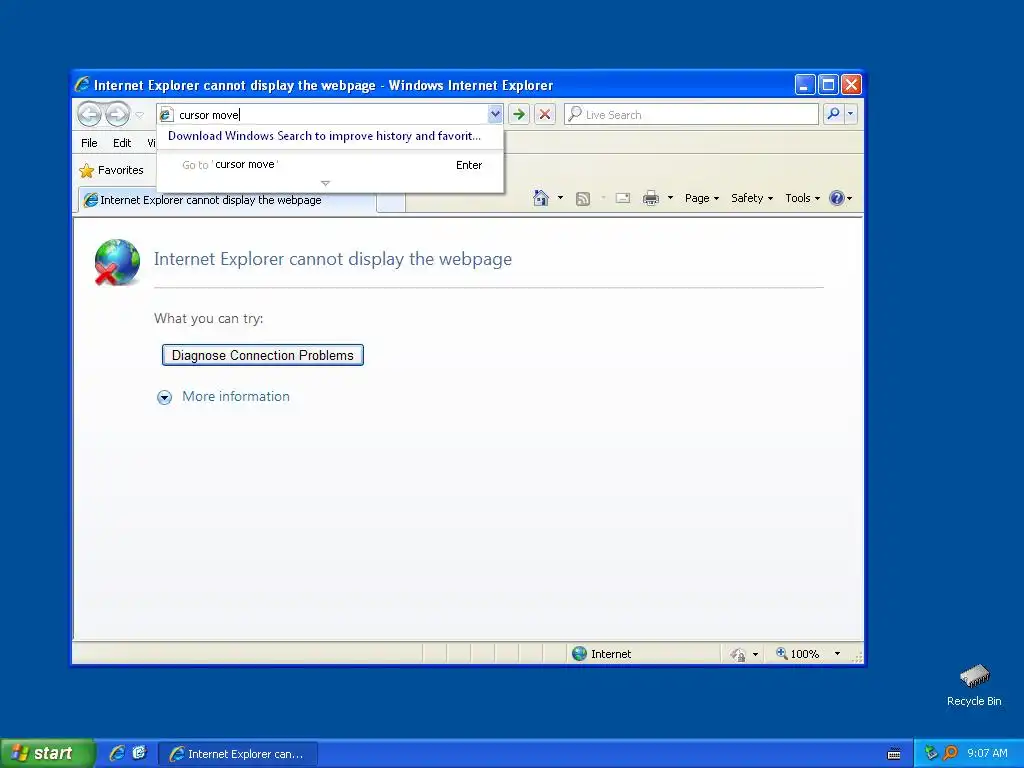
Task: Expand the autocomplete list chevron
Action: coord(325,184)
